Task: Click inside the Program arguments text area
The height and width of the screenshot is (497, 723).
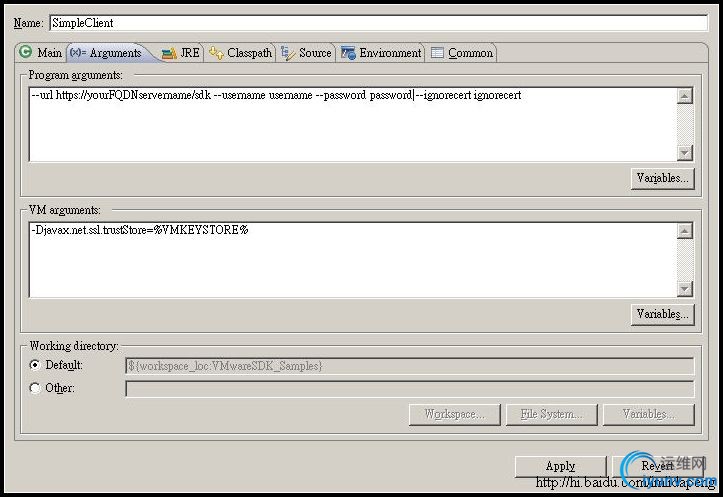Action: coord(353,124)
